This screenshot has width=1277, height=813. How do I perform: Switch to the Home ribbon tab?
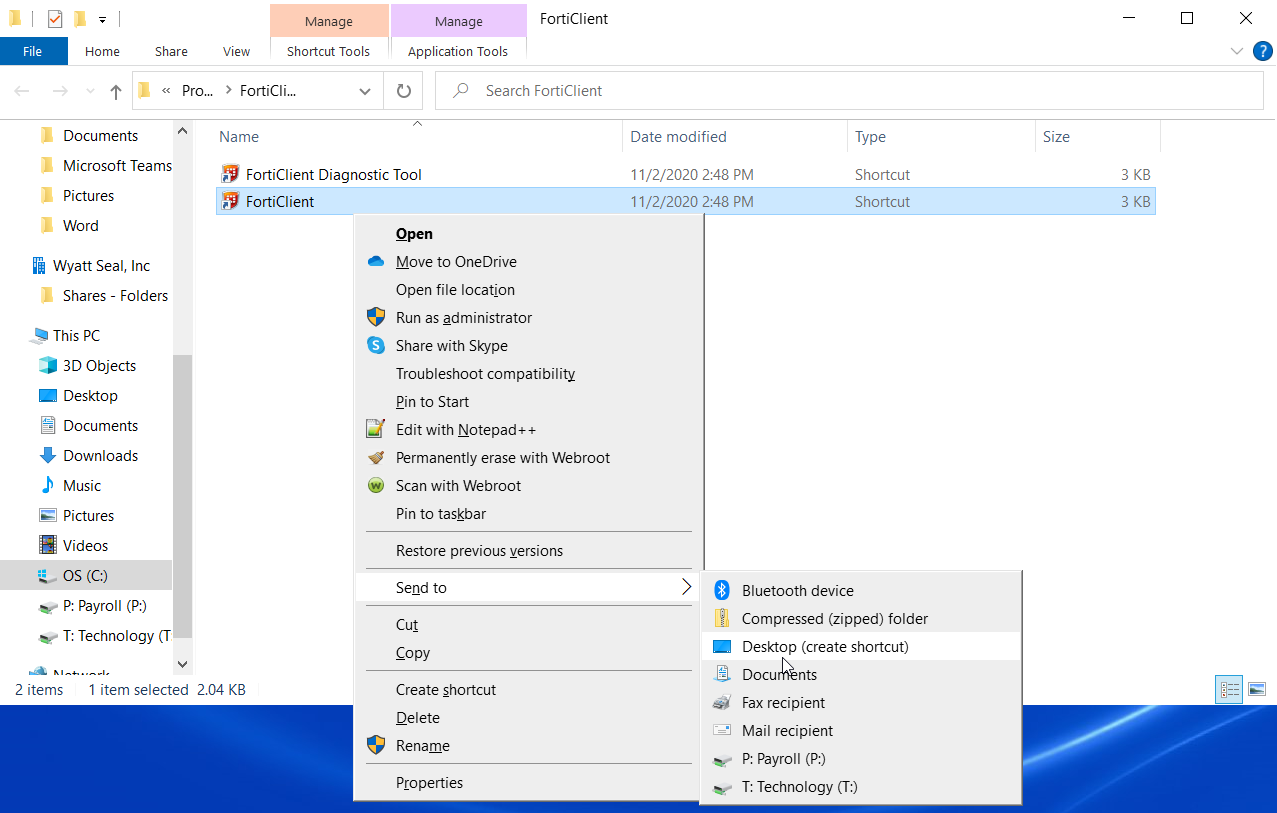point(102,51)
